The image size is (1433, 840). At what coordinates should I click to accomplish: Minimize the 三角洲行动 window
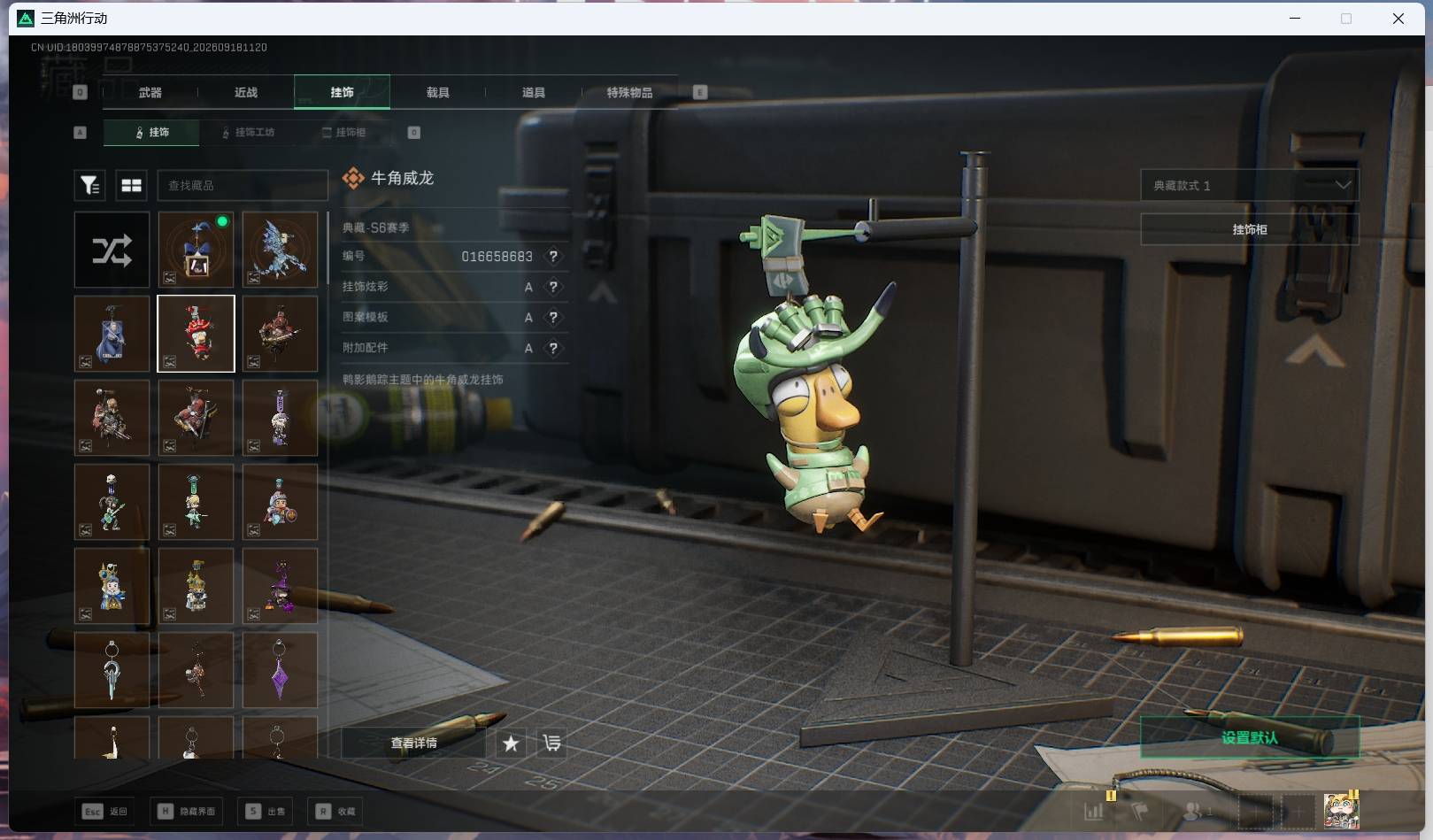click(1295, 19)
